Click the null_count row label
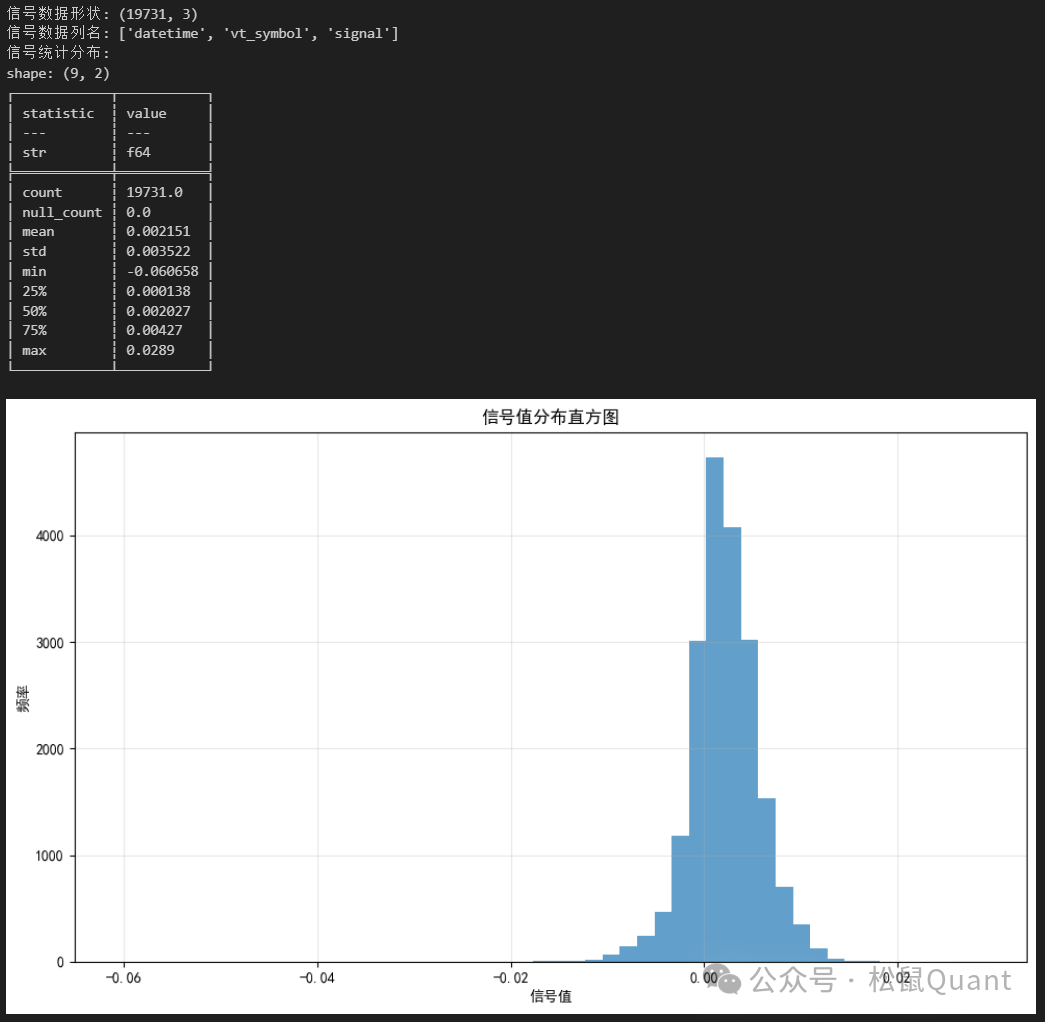Screen dimensions: 1045x1022 (62, 212)
